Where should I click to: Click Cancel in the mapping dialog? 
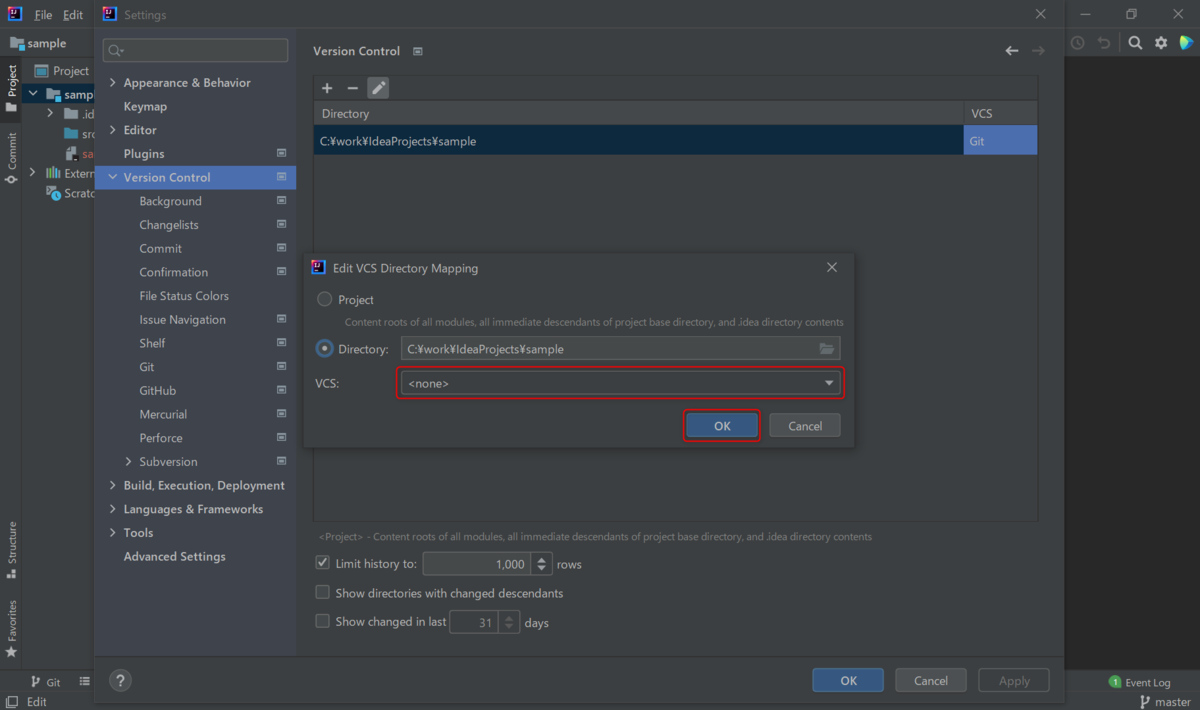coord(805,426)
